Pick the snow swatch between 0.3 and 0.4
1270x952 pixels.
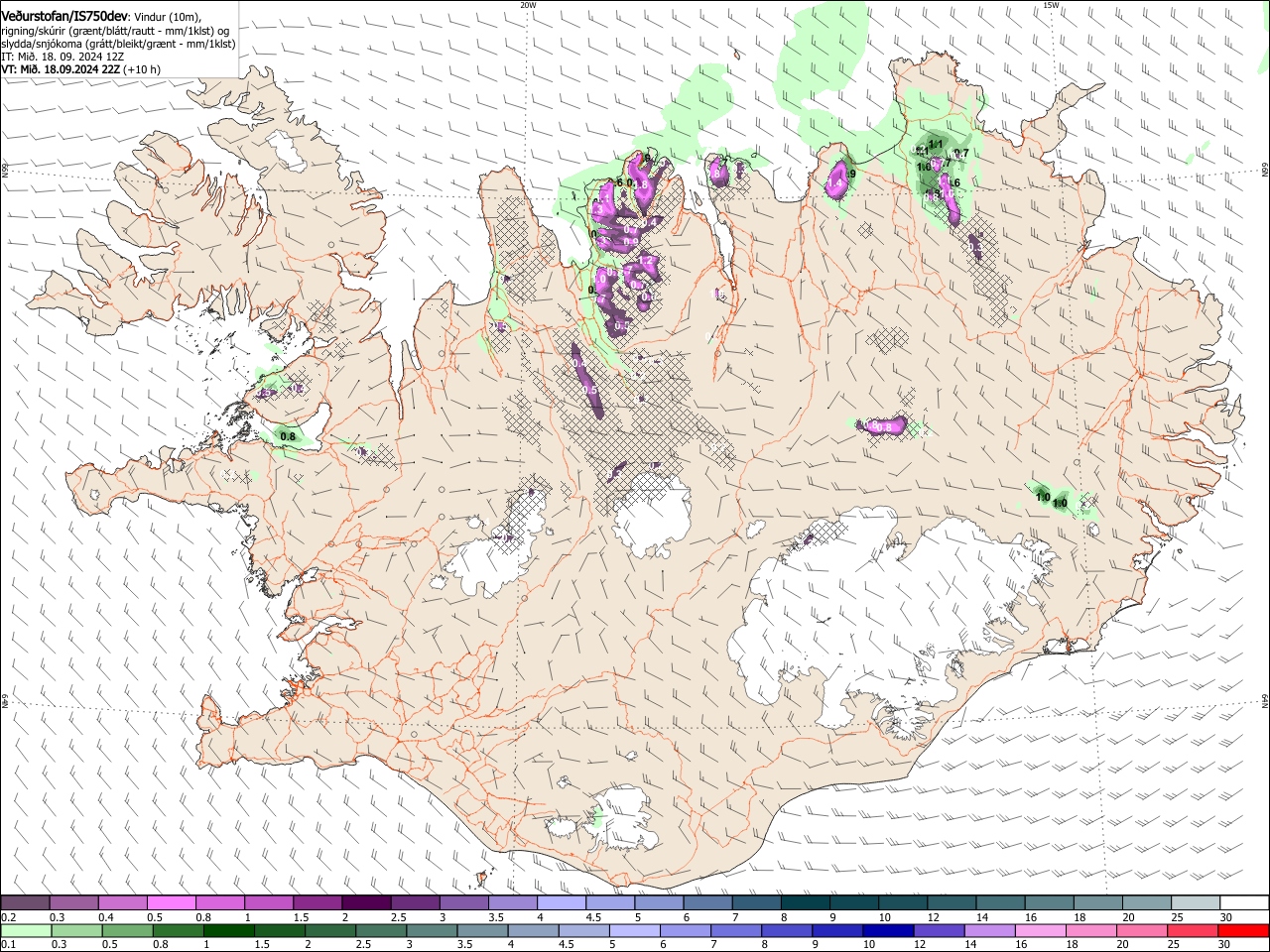[x=73, y=903]
